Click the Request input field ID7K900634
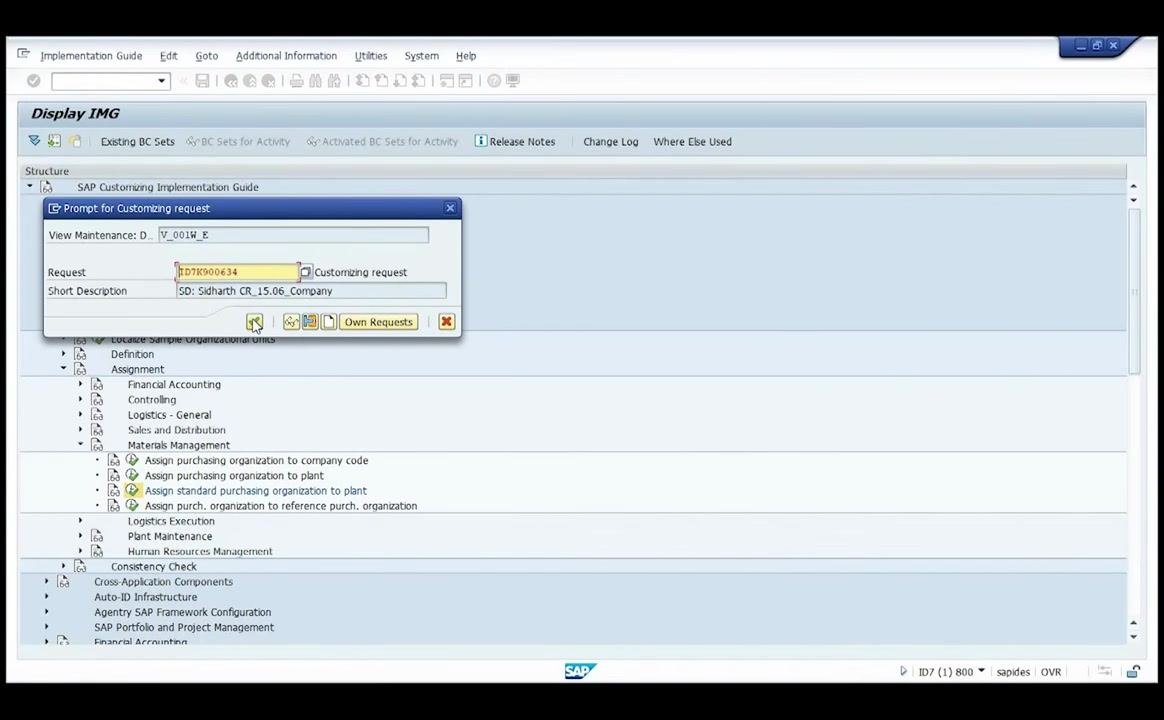This screenshot has height=720, width=1164. point(238,272)
